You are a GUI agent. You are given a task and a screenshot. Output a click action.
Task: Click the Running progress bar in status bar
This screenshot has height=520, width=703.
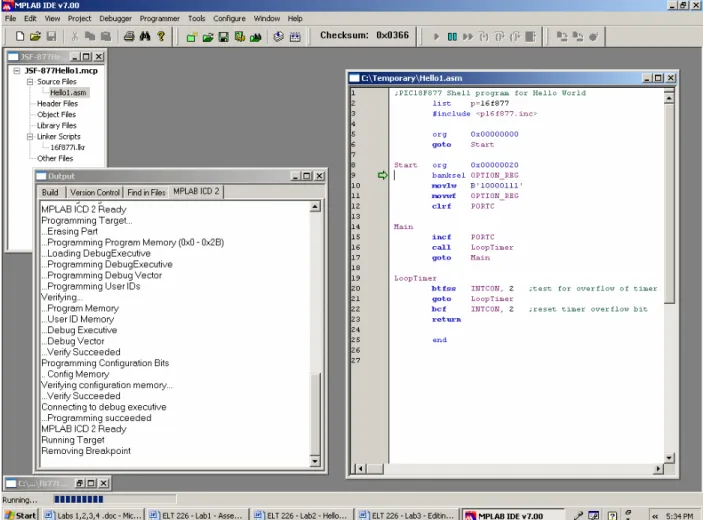[x=115, y=499]
